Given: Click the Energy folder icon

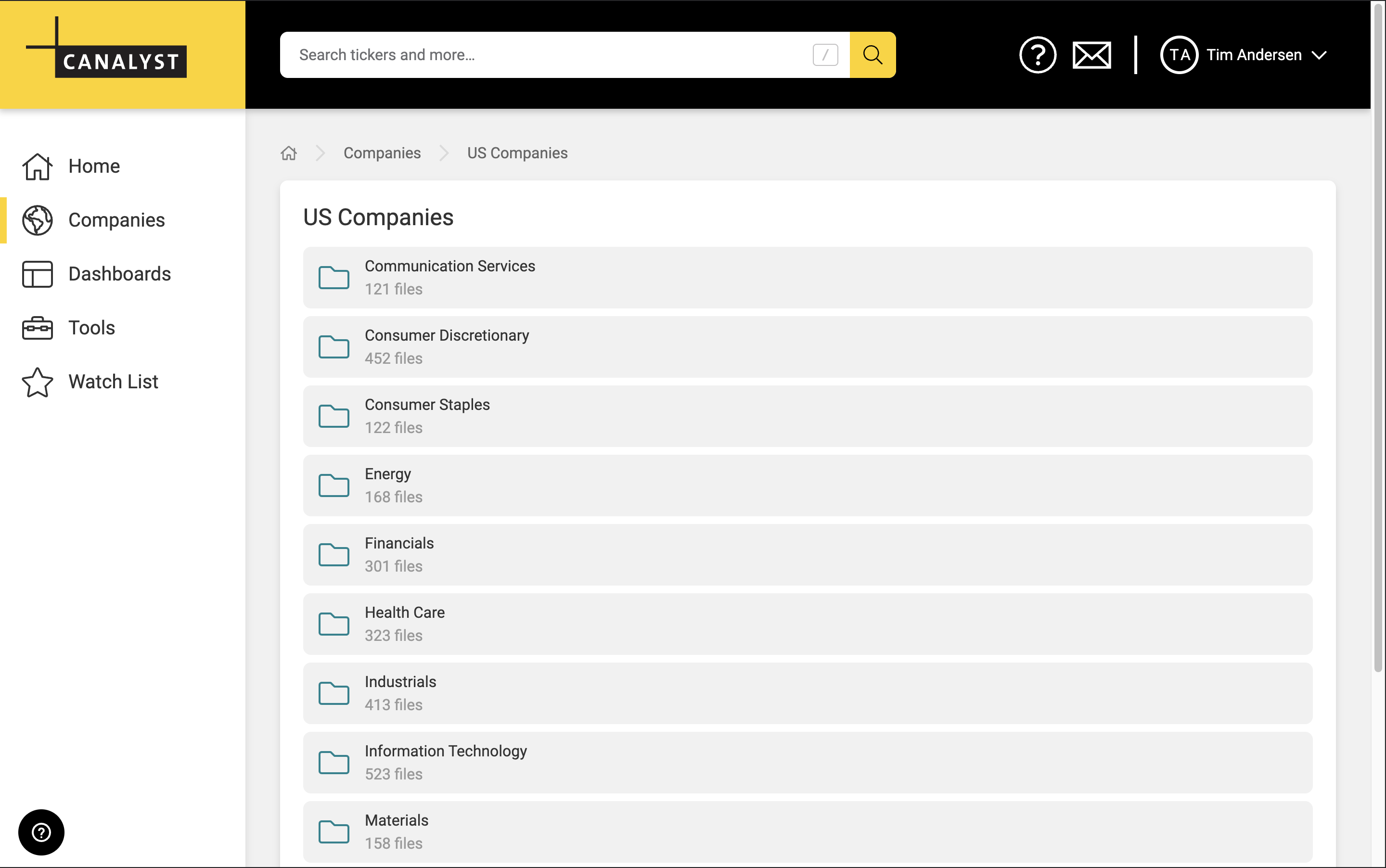Looking at the screenshot, I should click(x=334, y=485).
